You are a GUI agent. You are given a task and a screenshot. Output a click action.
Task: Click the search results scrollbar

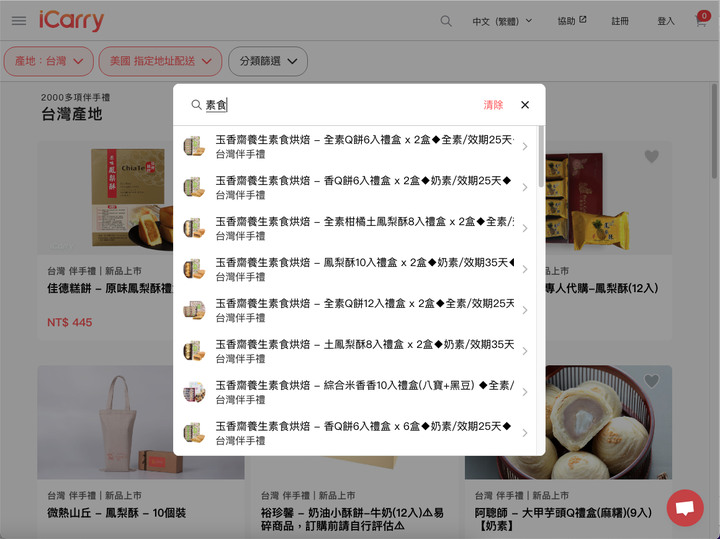coord(541,156)
